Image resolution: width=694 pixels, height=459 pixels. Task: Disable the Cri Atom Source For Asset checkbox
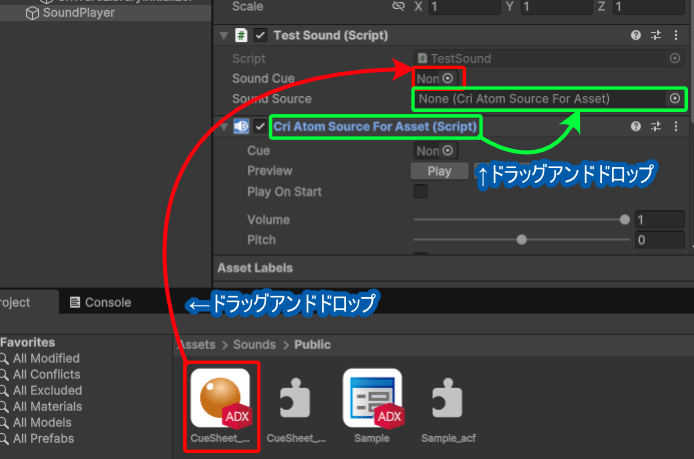tap(260, 127)
